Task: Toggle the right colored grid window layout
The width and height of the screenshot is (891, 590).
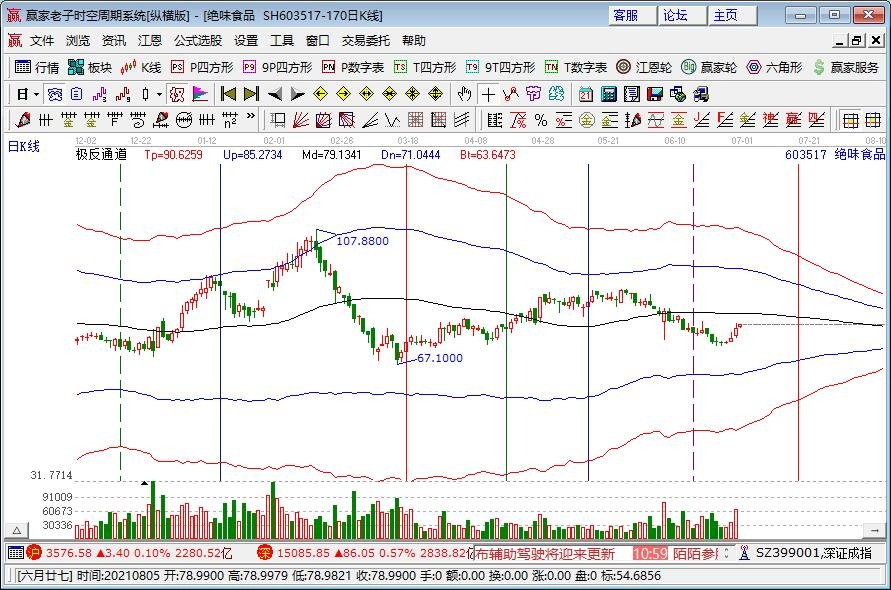Action: [873, 121]
